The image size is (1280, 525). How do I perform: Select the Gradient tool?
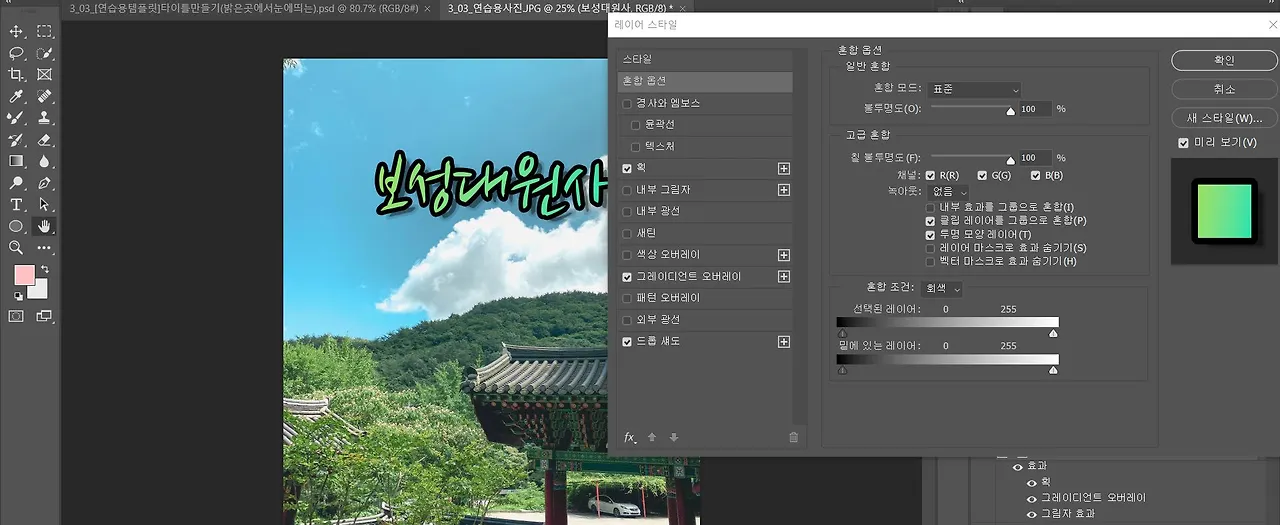16,161
